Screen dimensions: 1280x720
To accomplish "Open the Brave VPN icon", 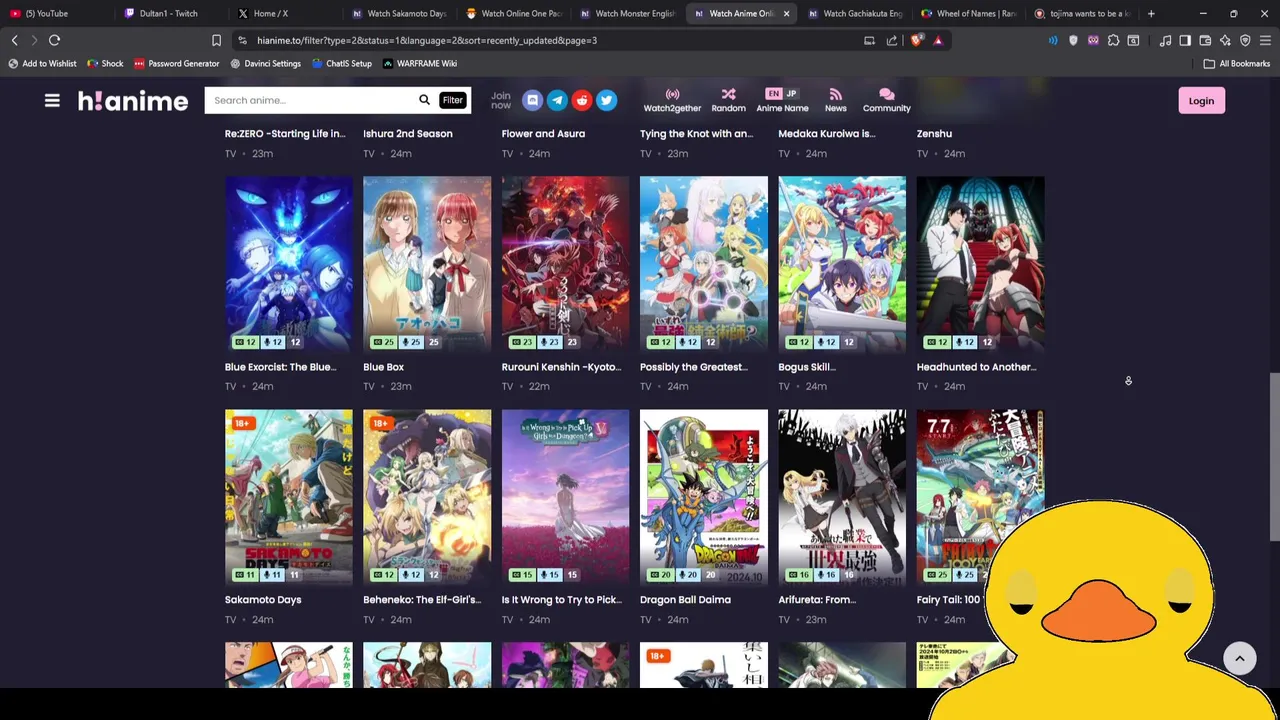I will pyautogui.click(x=1245, y=40).
